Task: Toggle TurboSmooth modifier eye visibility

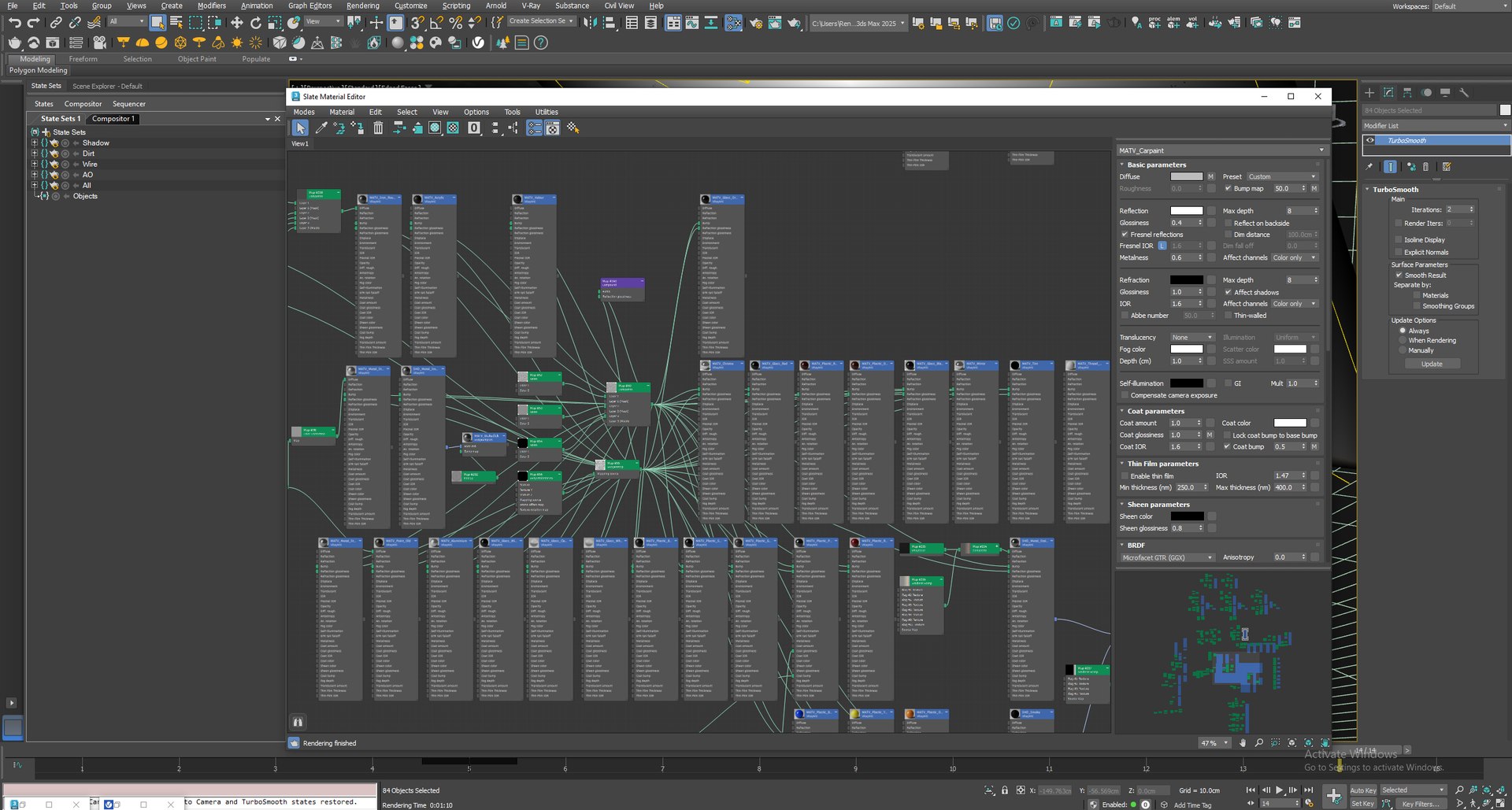Action: click(x=1370, y=140)
